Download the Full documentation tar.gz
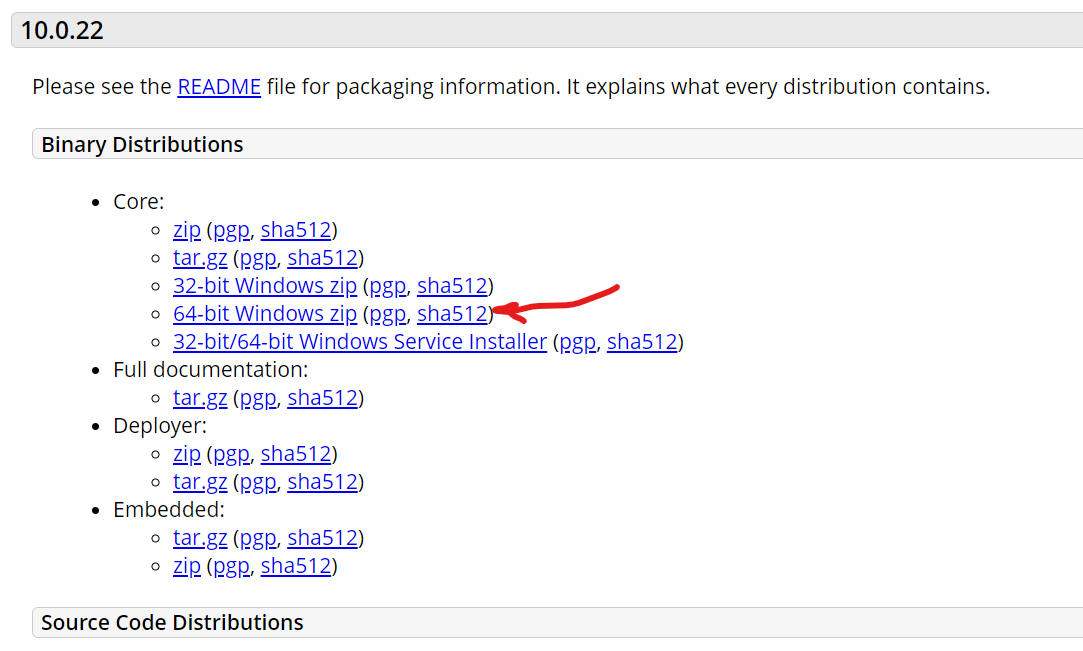Image resolution: width=1083 pixels, height=651 pixels. pos(199,398)
